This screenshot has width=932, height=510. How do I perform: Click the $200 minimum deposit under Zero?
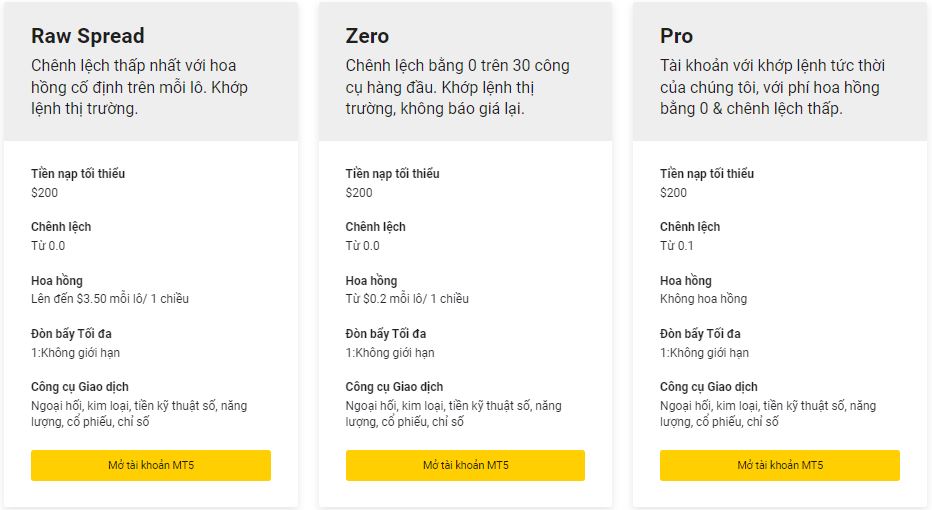(x=359, y=193)
